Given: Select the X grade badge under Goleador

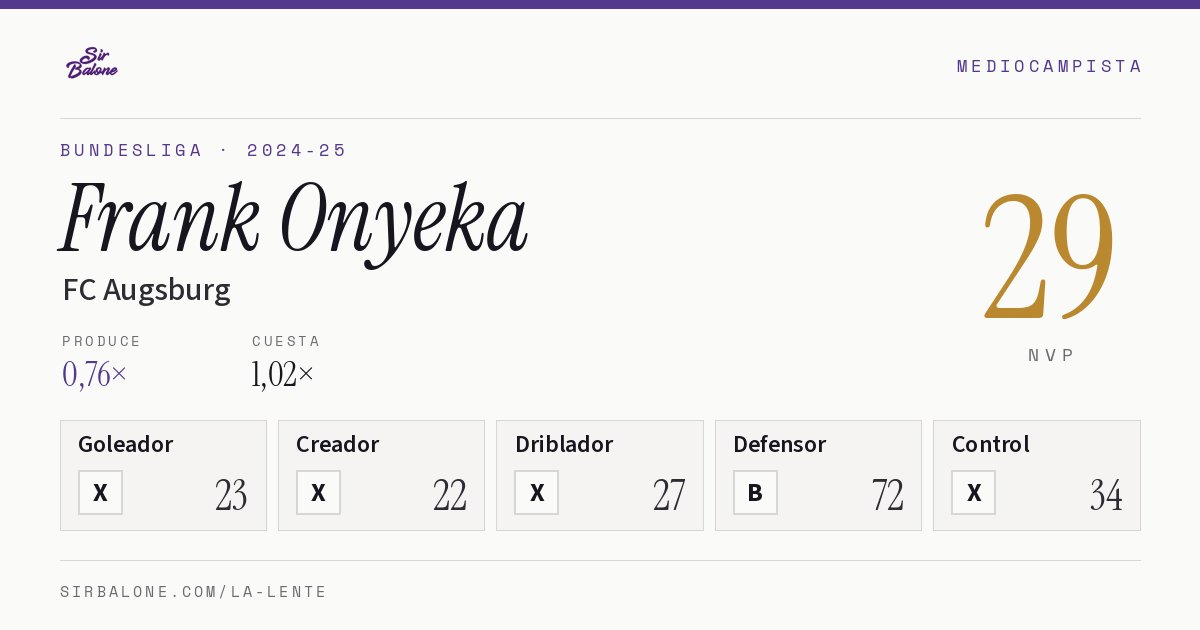Looking at the screenshot, I should coord(100,493).
